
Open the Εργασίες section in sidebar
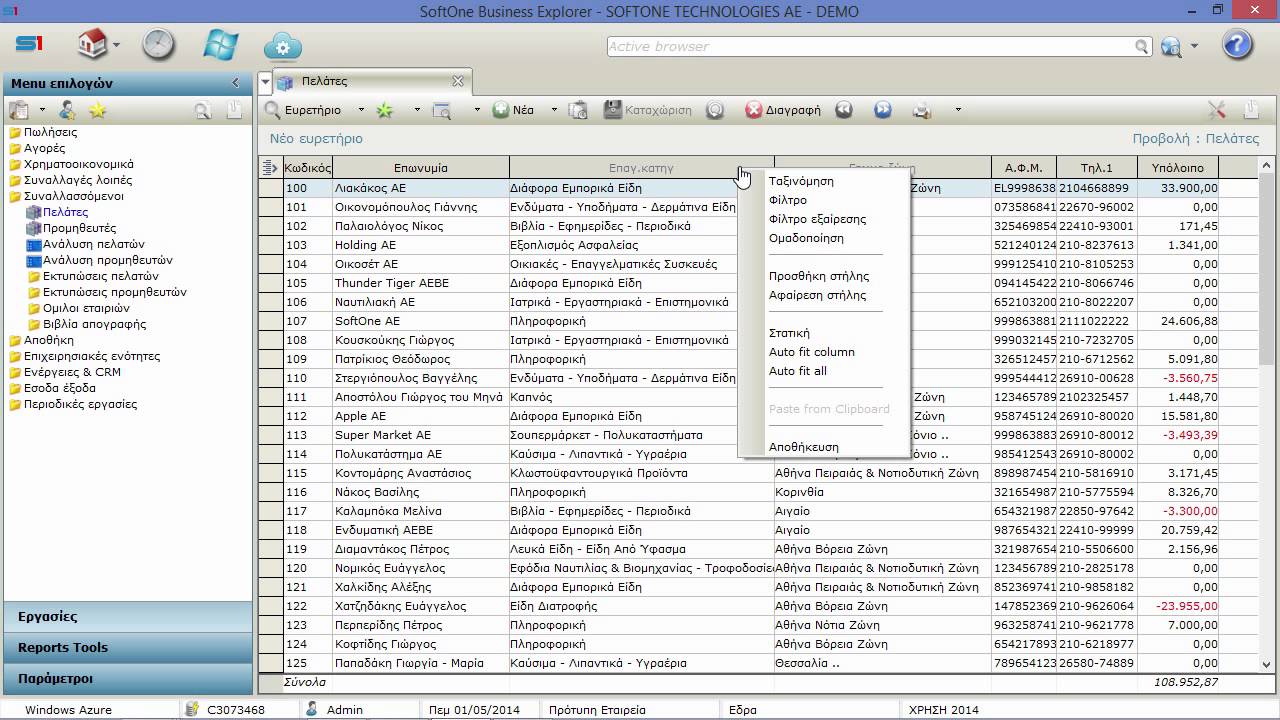click(127, 617)
